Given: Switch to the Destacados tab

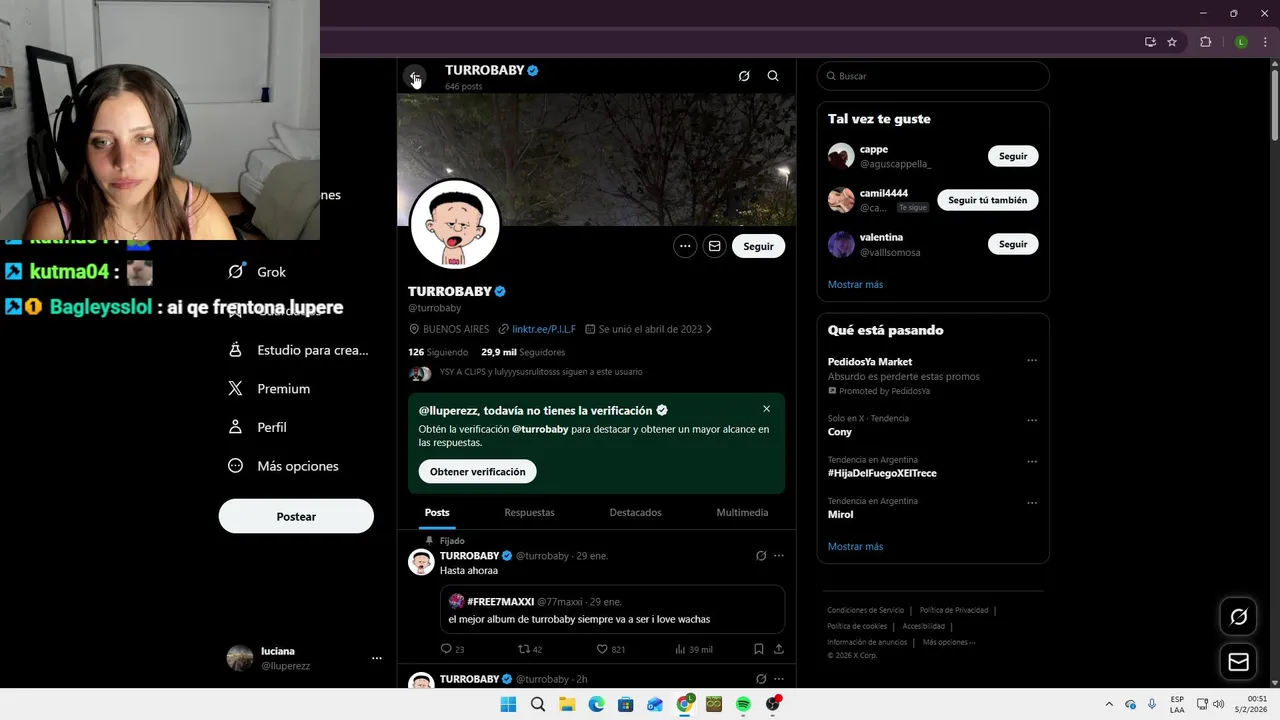Looking at the screenshot, I should pyautogui.click(x=636, y=512).
